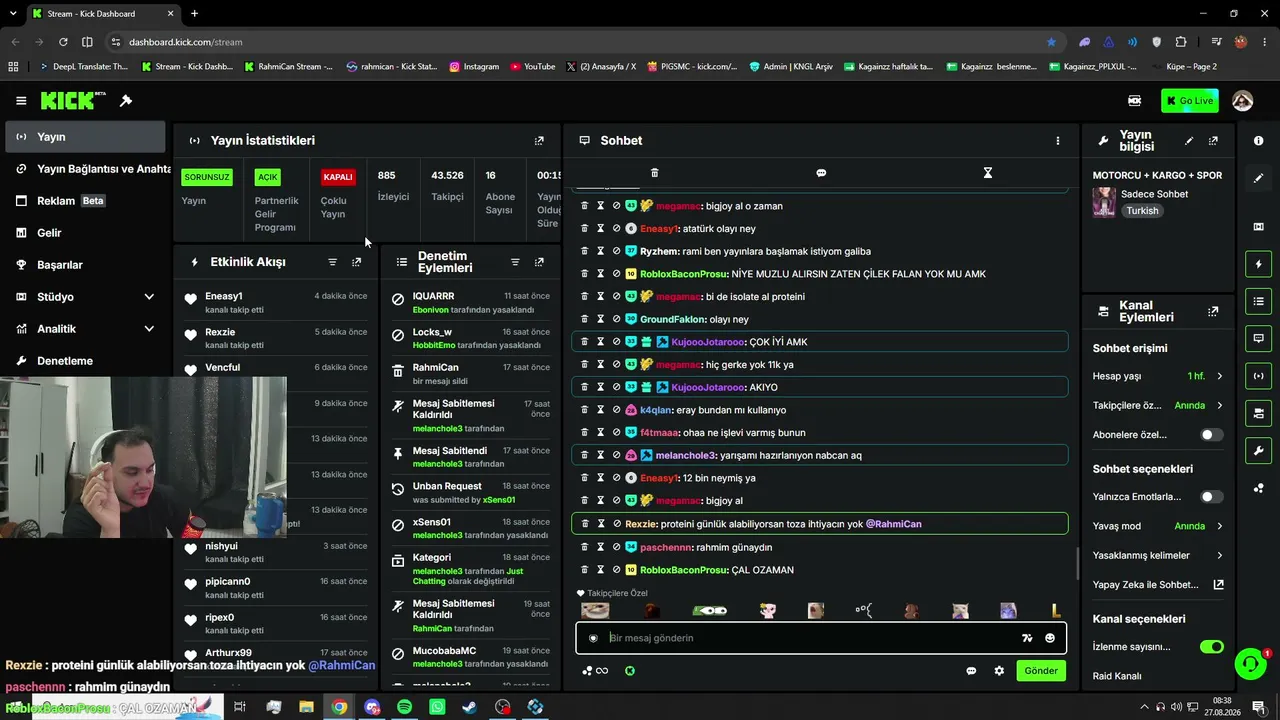Timeout user Ryzhem via hourglass icon
Screen dimensions: 1280x720
601,251
